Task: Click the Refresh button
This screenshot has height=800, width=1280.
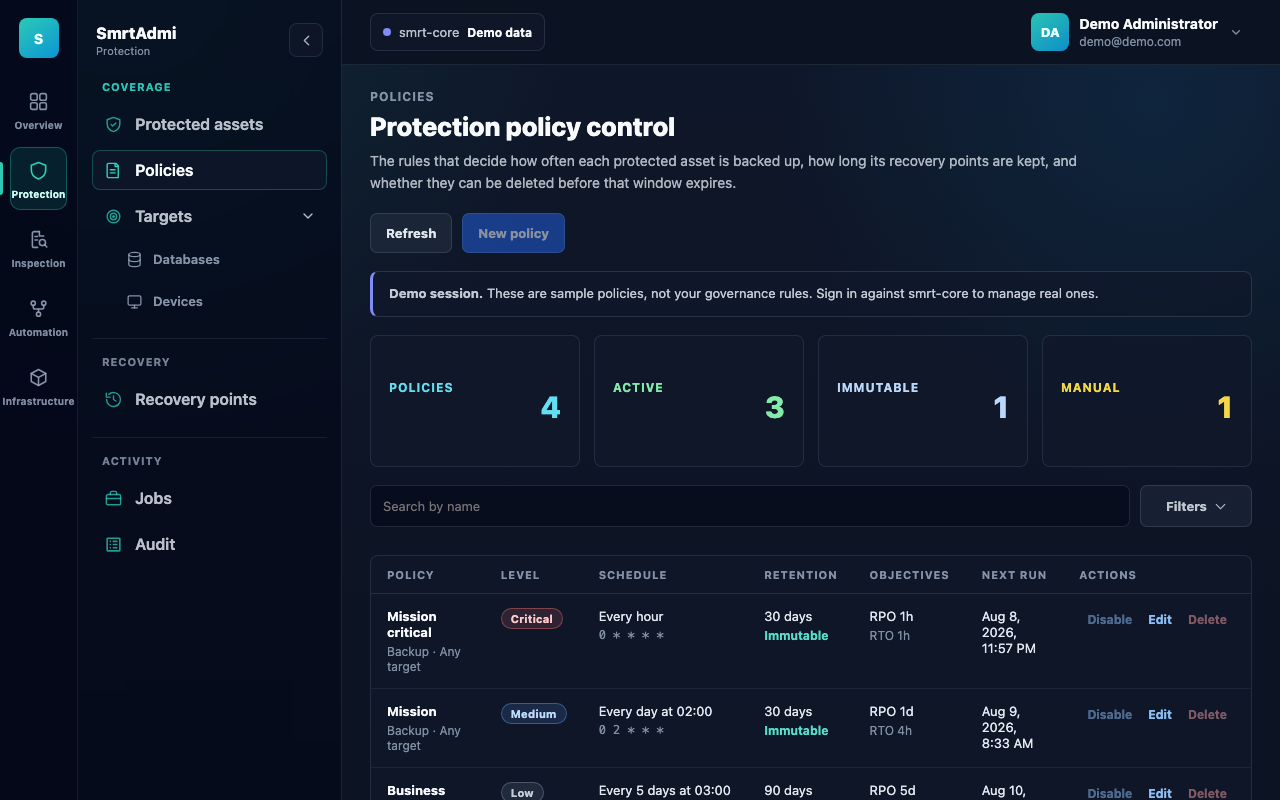Action: (411, 233)
